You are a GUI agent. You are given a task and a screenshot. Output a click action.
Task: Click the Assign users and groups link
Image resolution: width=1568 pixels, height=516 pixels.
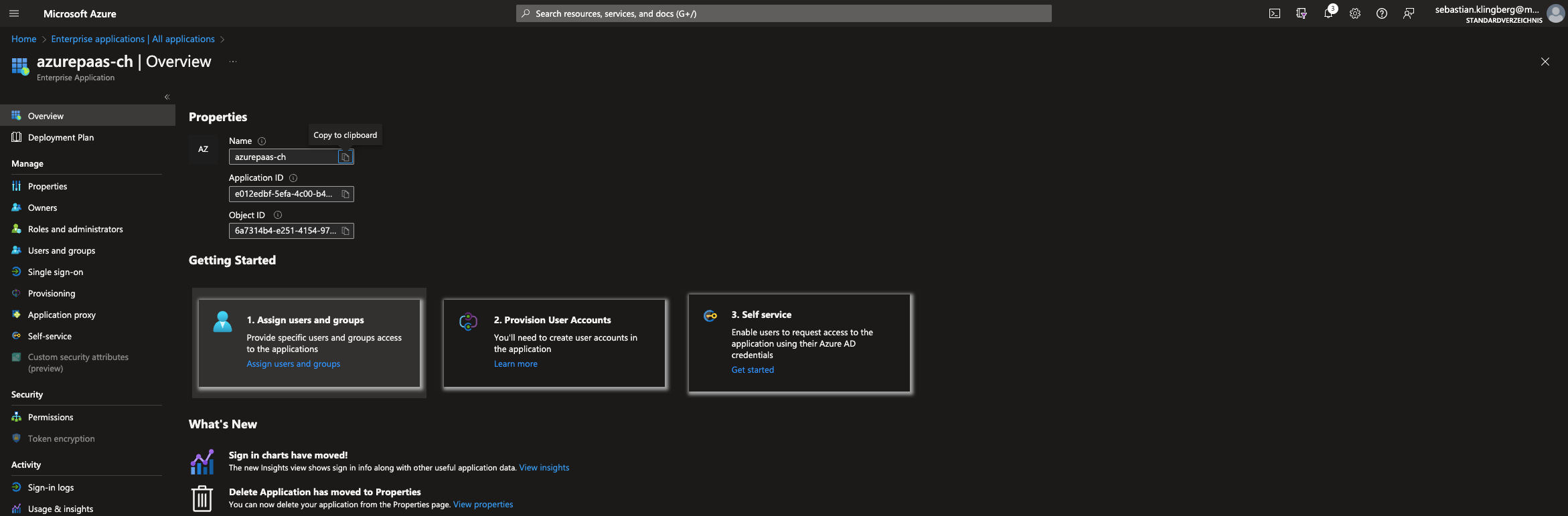(293, 364)
